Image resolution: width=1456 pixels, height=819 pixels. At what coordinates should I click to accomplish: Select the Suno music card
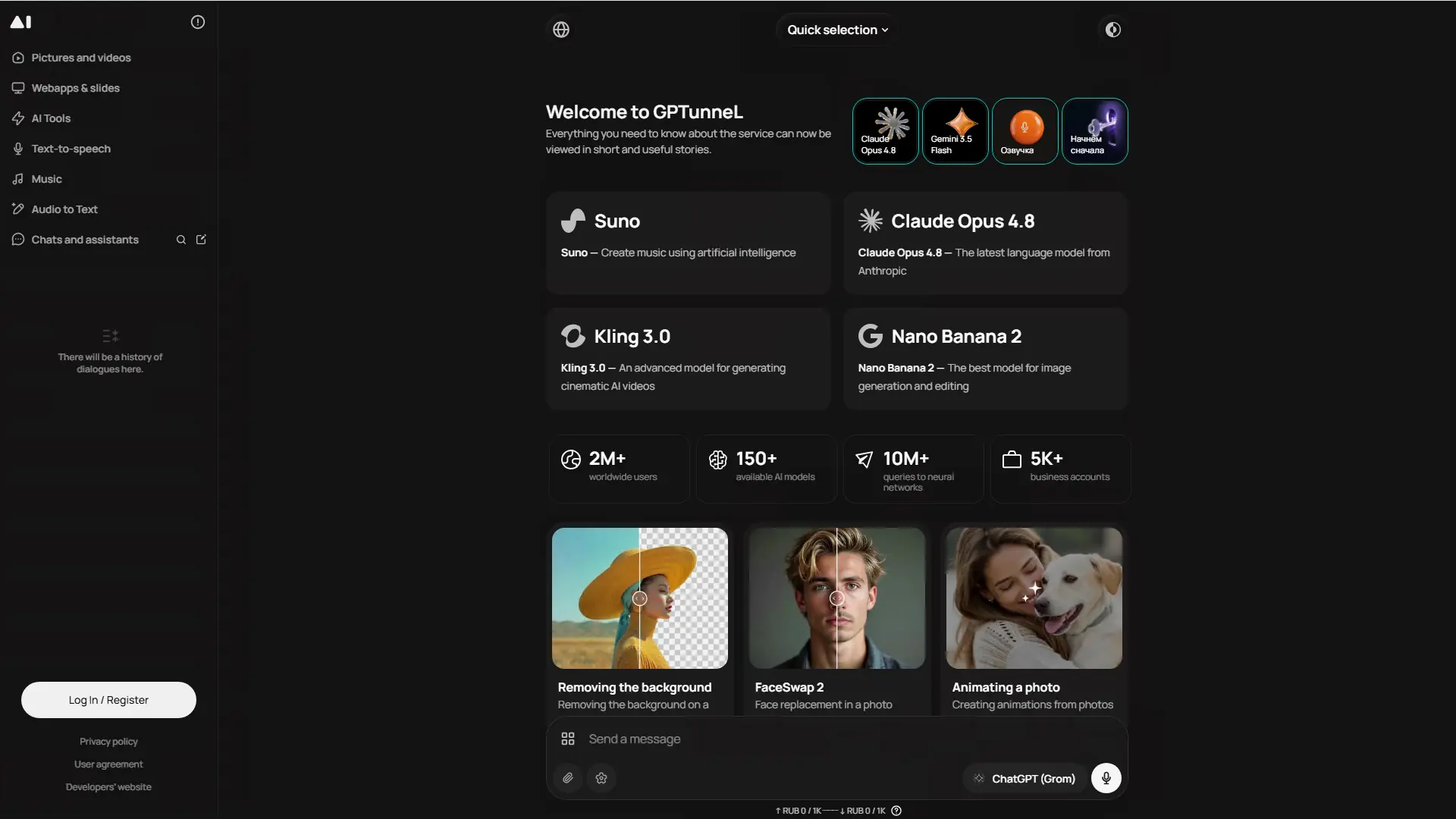[x=689, y=243]
